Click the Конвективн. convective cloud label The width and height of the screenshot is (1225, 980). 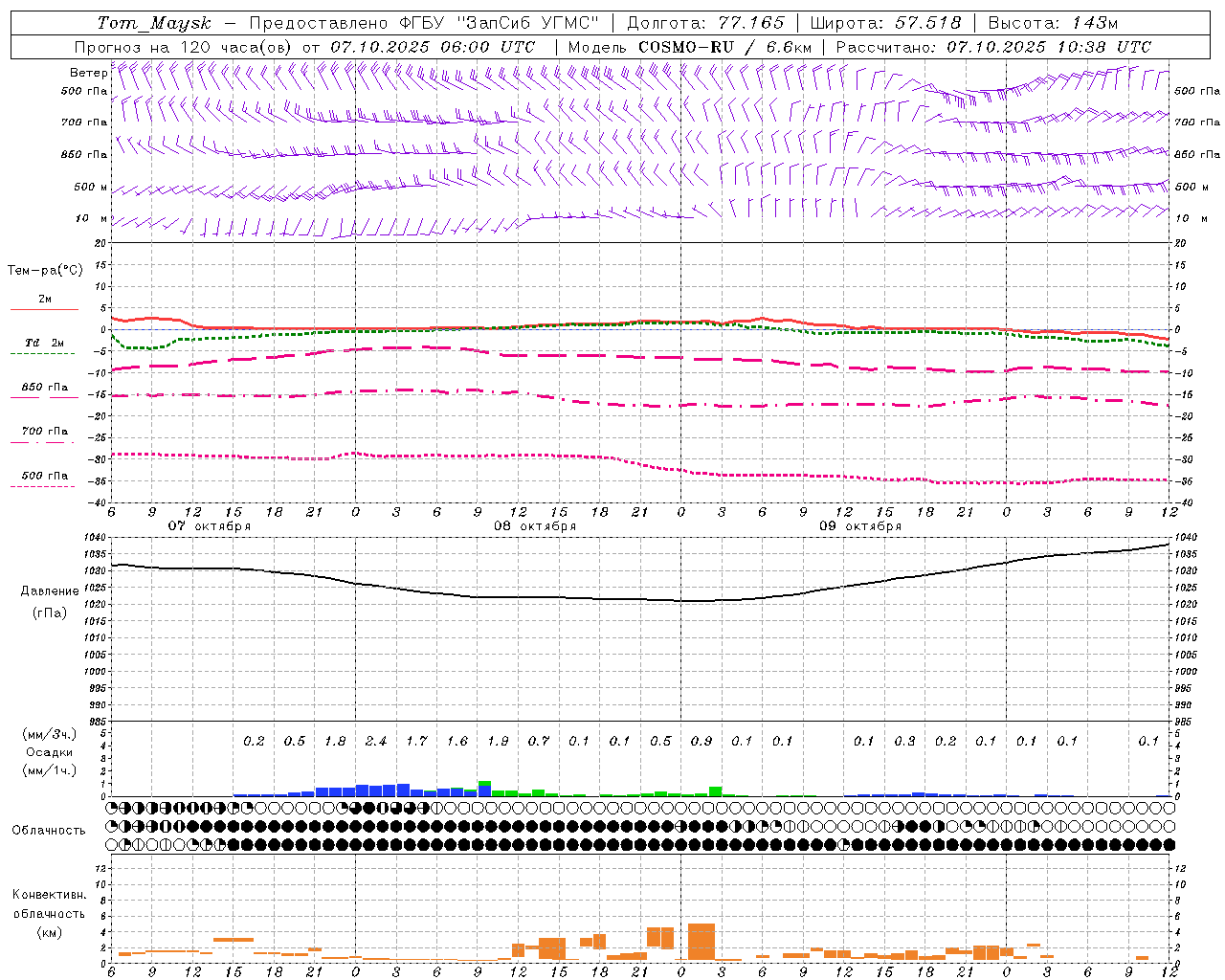(49, 895)
